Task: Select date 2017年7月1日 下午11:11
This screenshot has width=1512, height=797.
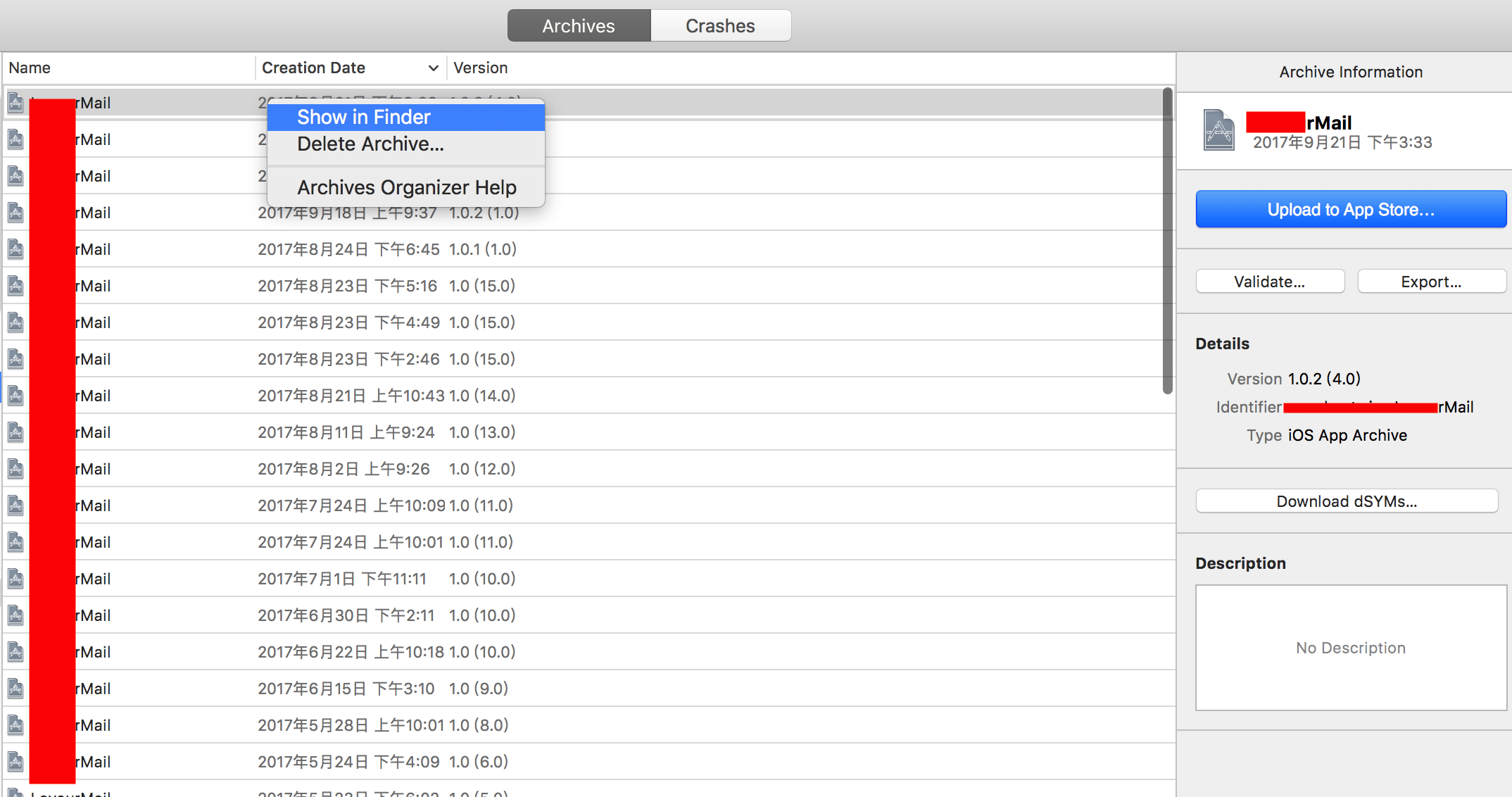Action: (342, 579)
